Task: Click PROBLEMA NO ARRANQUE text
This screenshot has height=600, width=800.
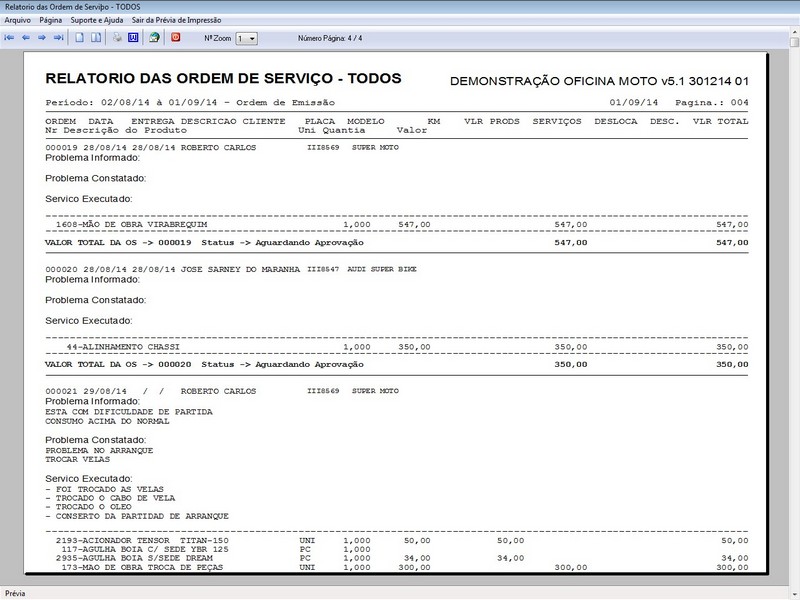Action: [x=99, y=451]
